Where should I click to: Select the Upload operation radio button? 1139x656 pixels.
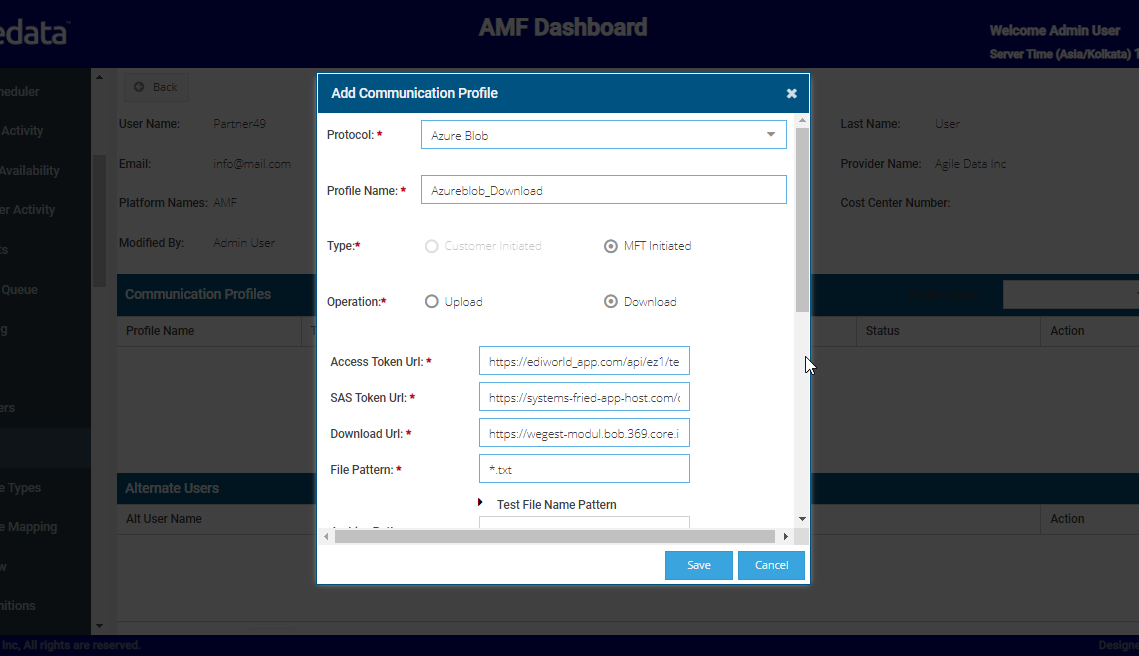point(432,302)
